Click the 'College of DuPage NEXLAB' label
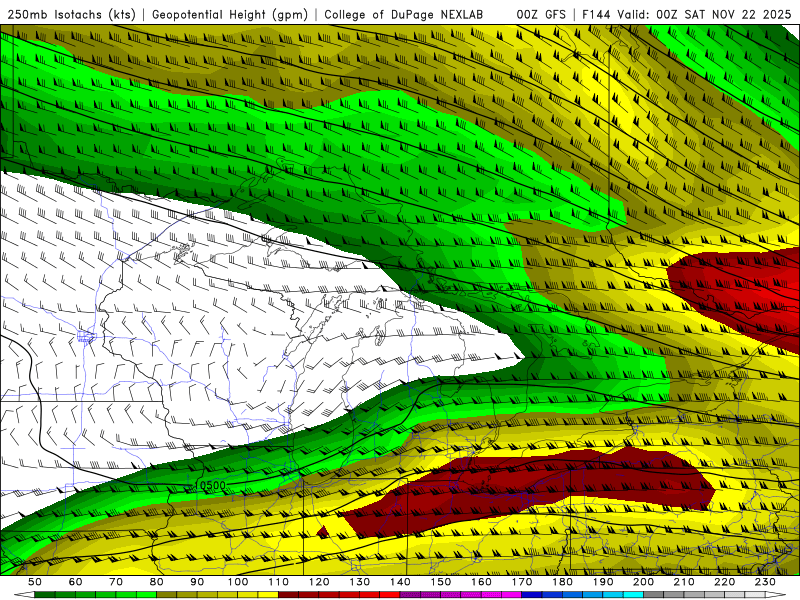 (x=404, y=14)
